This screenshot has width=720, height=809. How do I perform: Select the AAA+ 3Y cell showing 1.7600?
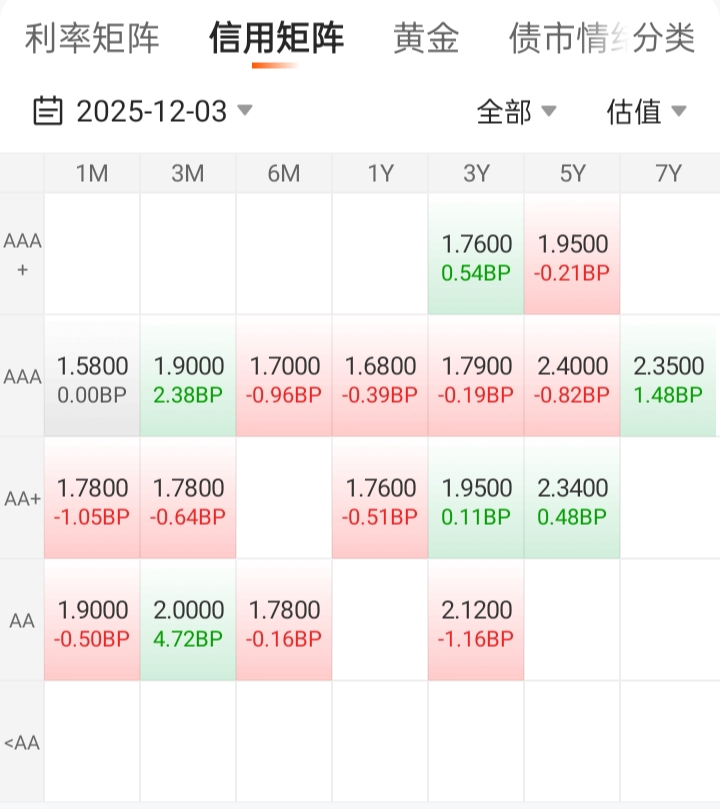click(476, 256)
